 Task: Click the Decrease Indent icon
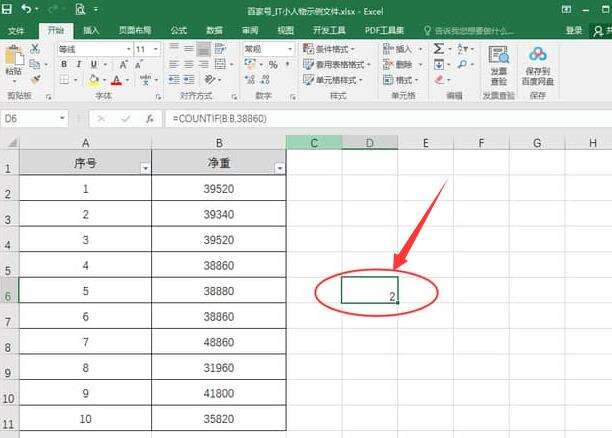tap(174, 80)
